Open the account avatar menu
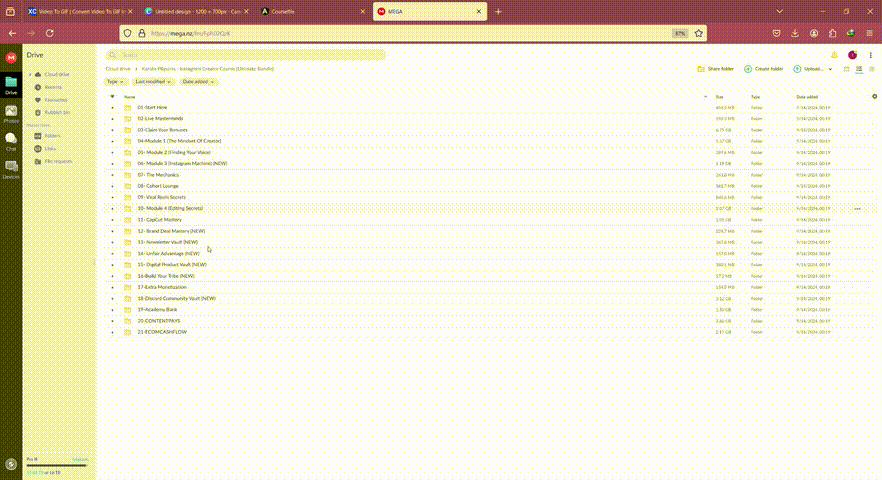 coord(853,55)
